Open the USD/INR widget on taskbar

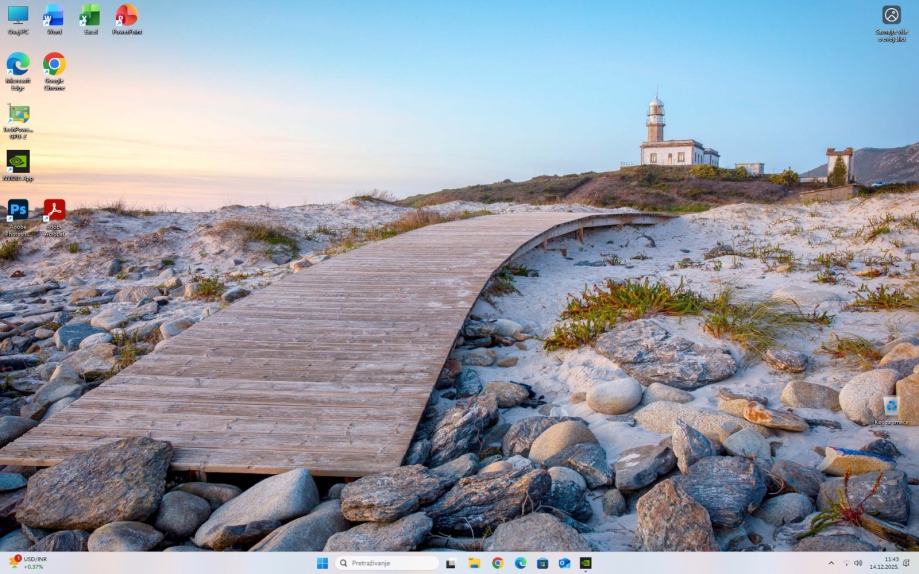click(28, 563)
